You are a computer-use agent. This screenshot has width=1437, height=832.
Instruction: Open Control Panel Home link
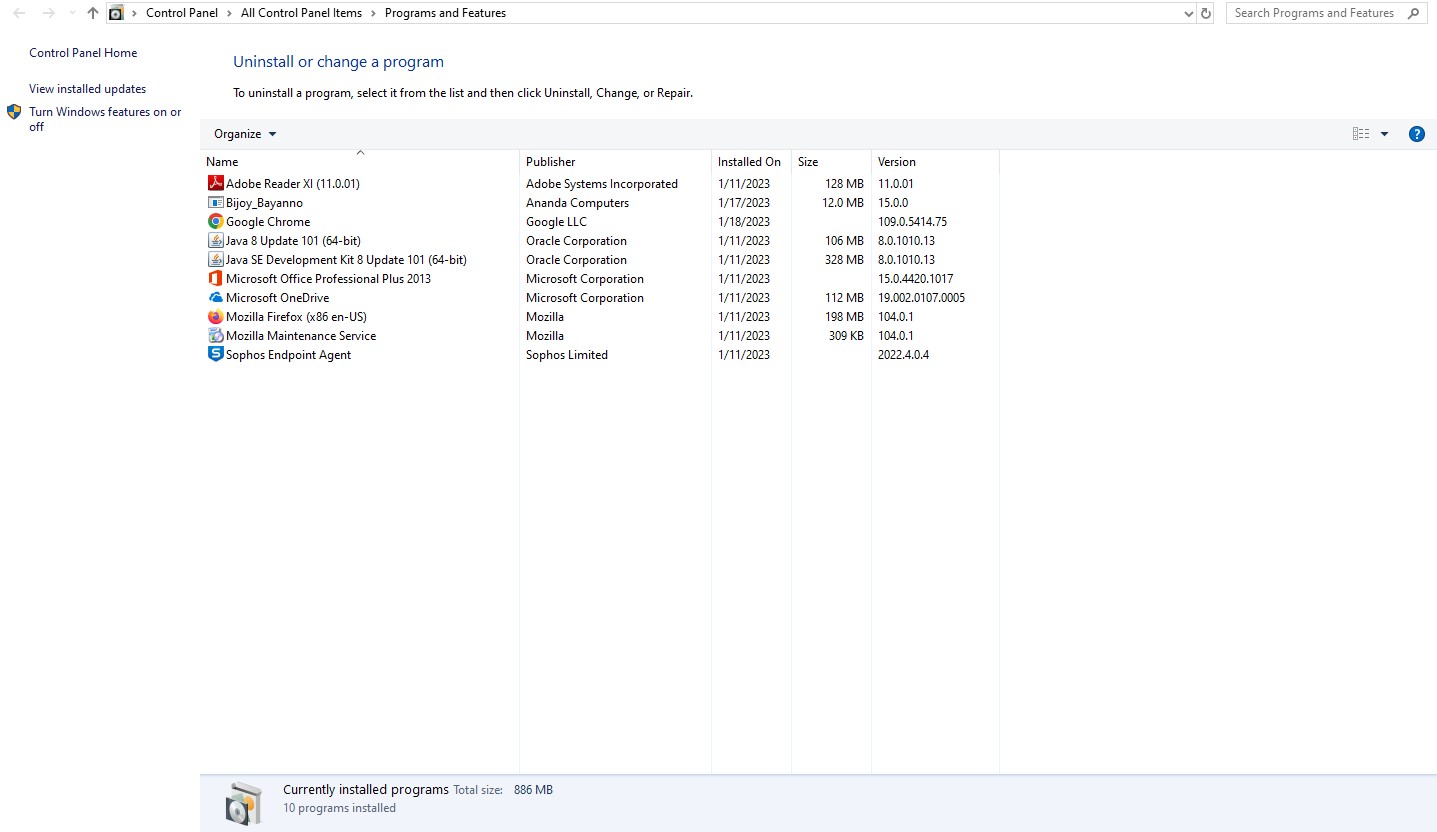pyautogui.click(x=83, y=53)
